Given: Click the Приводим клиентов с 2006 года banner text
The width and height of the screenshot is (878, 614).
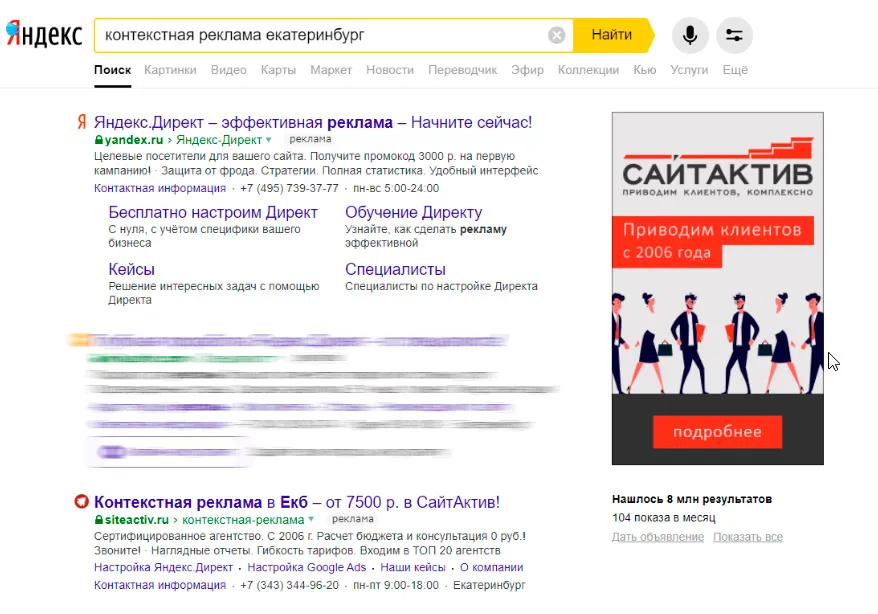Looking at the screenshot, I should click(712, 241).
